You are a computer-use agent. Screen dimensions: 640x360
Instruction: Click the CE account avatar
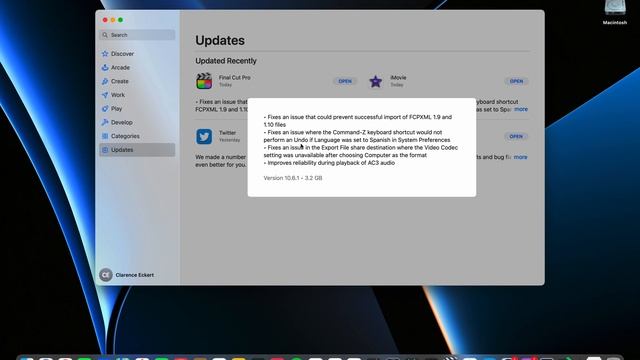click(x=106, y=275)
